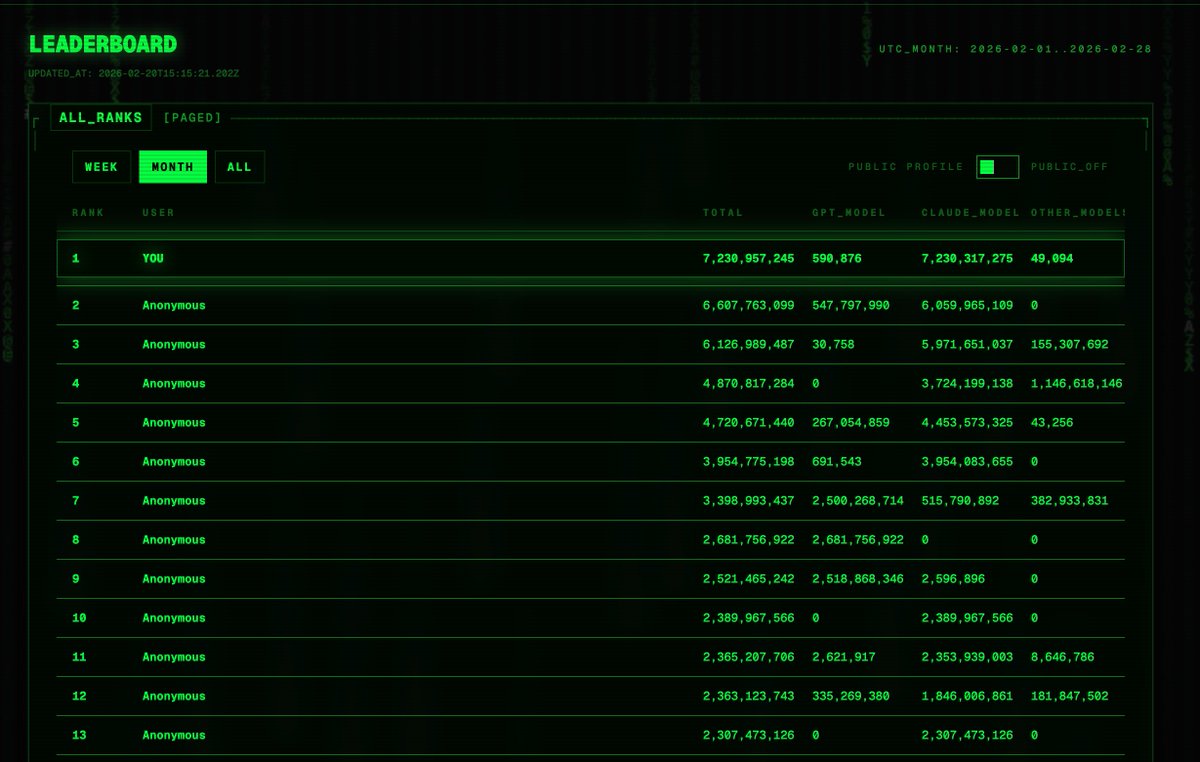Click total value 4,870,817,284
Viewport: 1200px width, 762px height.
click(749, 383)
